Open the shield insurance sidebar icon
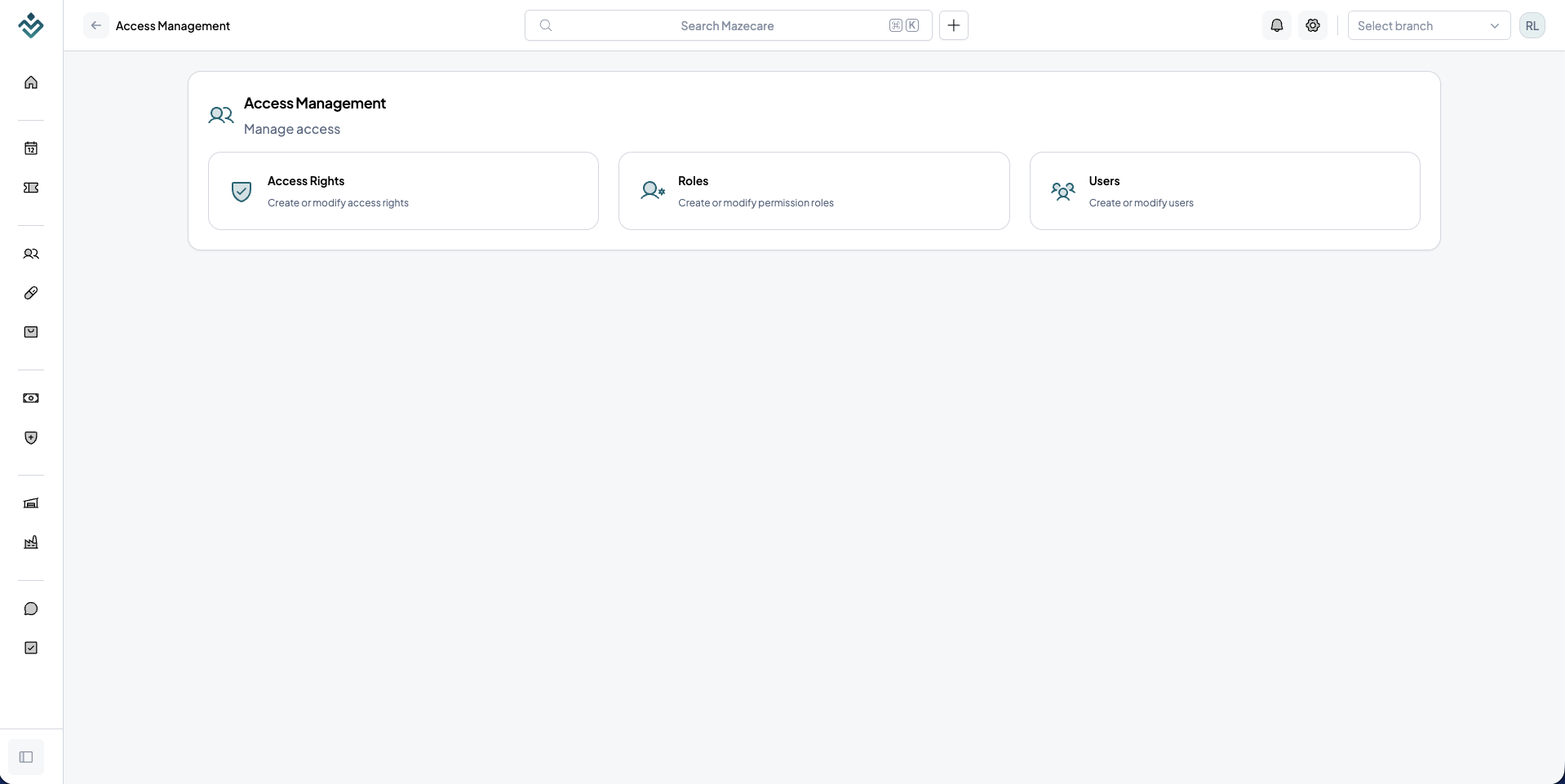Screen dimensions: 1565x784 coord(31,438)
